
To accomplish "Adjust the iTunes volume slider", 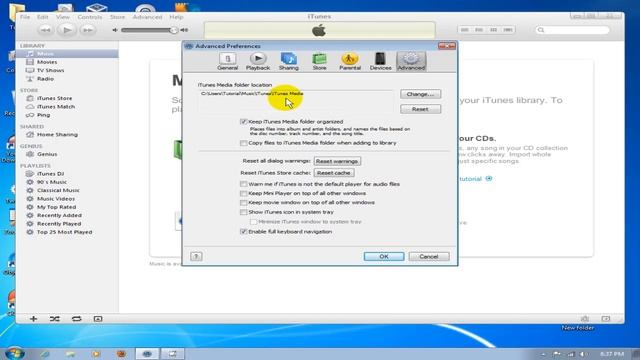I will tap(149, 30).
